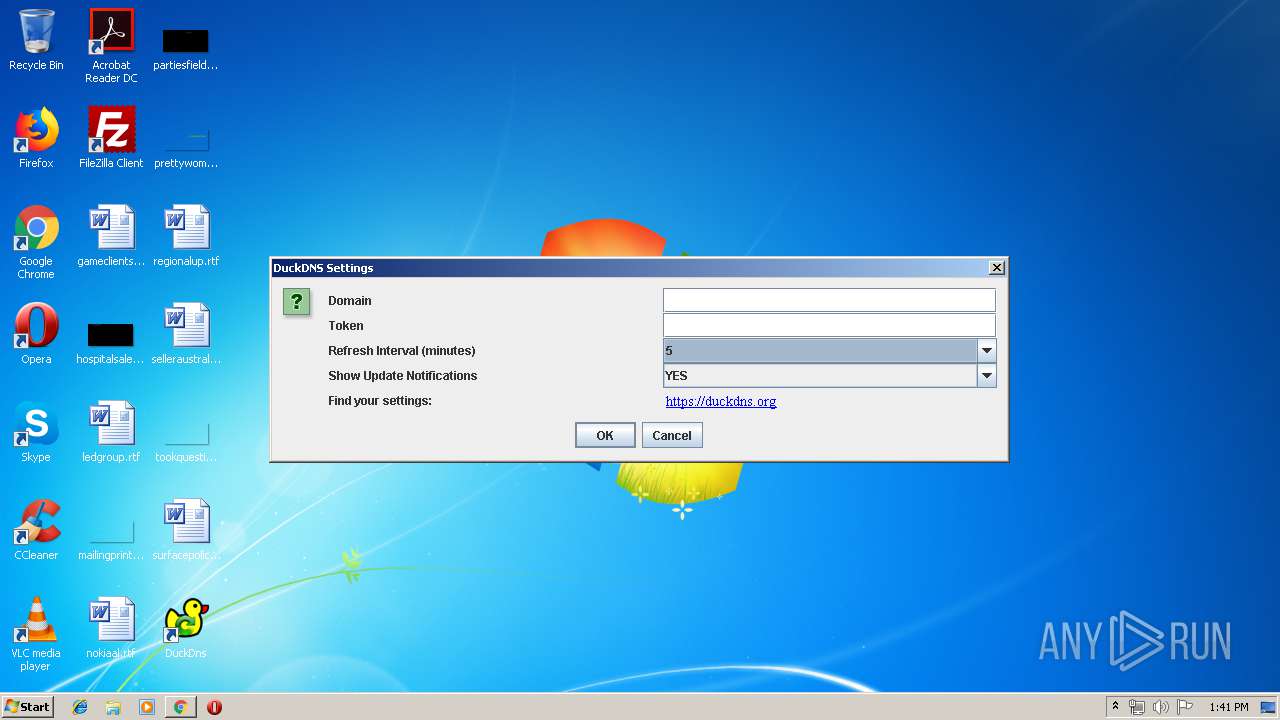
Task: Open Windows Media Player taskbar icon
Action: pyautogui.click(x=147, y=707)
